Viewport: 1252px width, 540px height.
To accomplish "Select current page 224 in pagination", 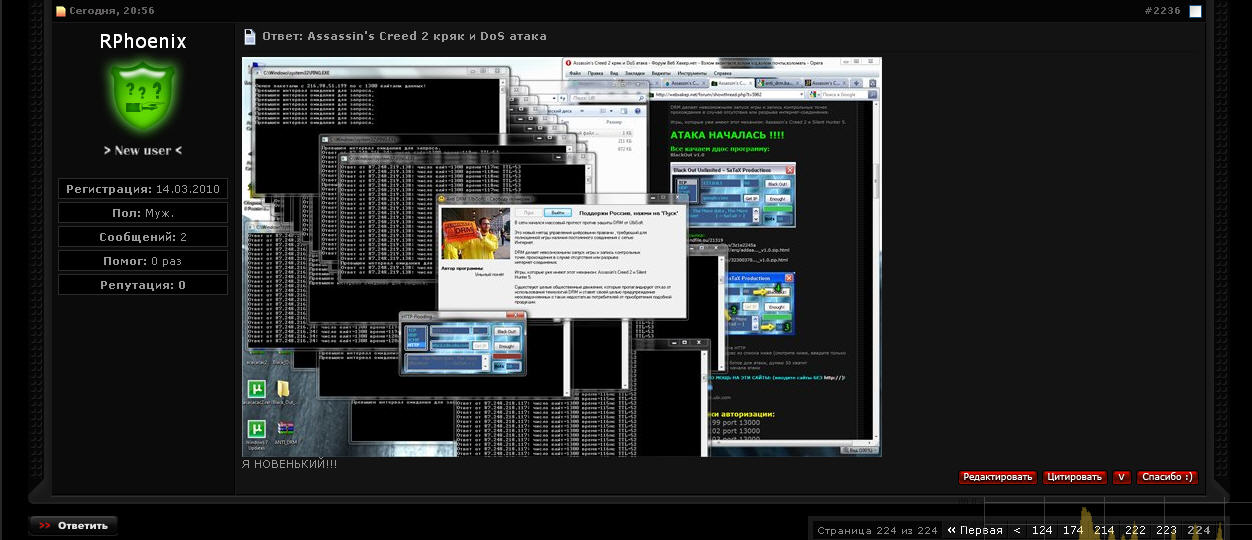I will (x=1199, y=530).
